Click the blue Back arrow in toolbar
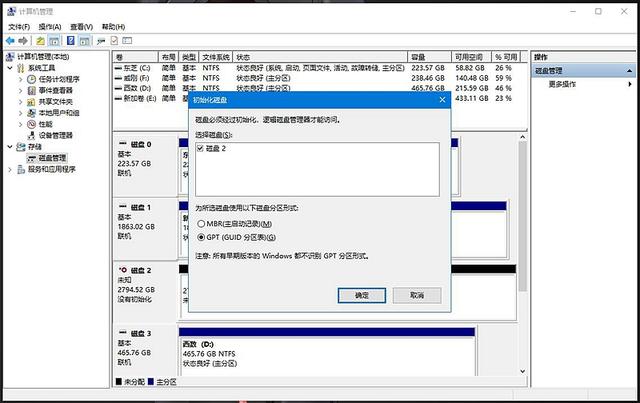This screenshot has width=640, height=403. 10,41
